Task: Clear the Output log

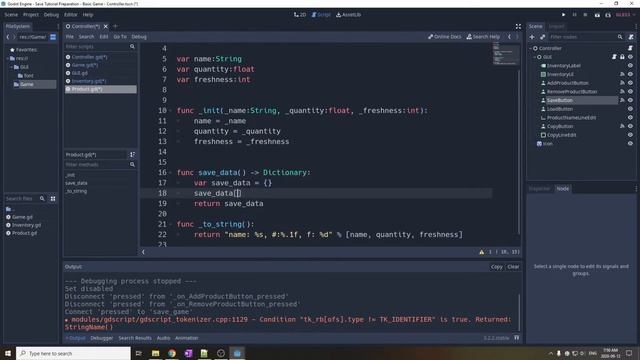Action: pos(513,267)
